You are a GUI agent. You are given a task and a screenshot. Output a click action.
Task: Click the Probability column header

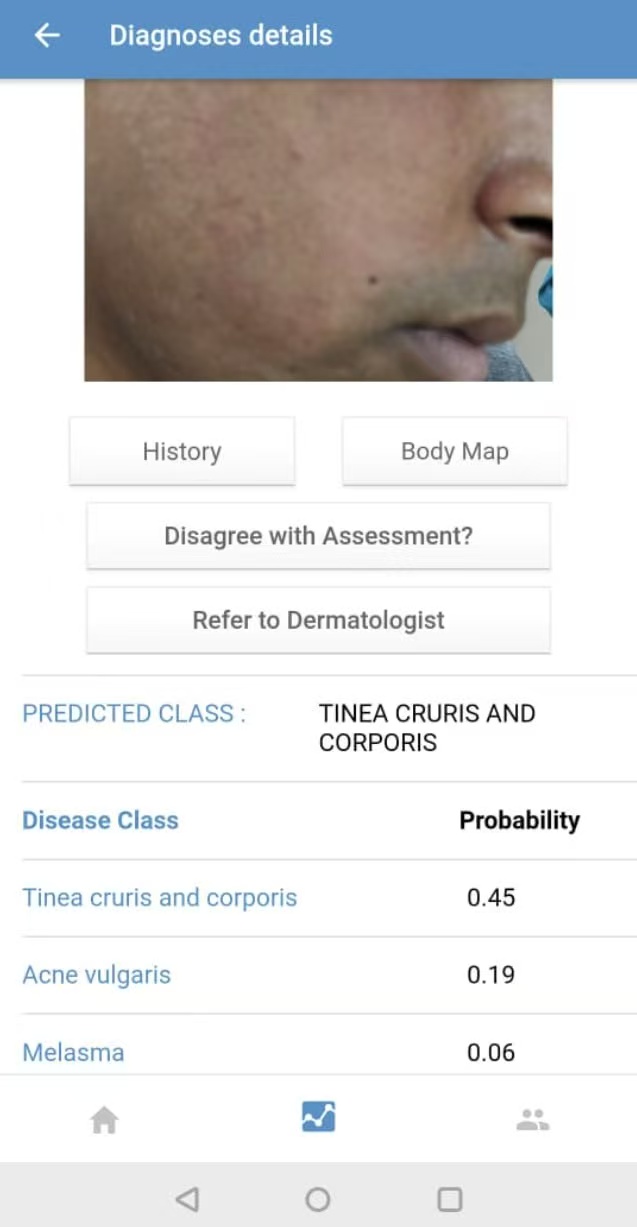(x=519, y=820)
